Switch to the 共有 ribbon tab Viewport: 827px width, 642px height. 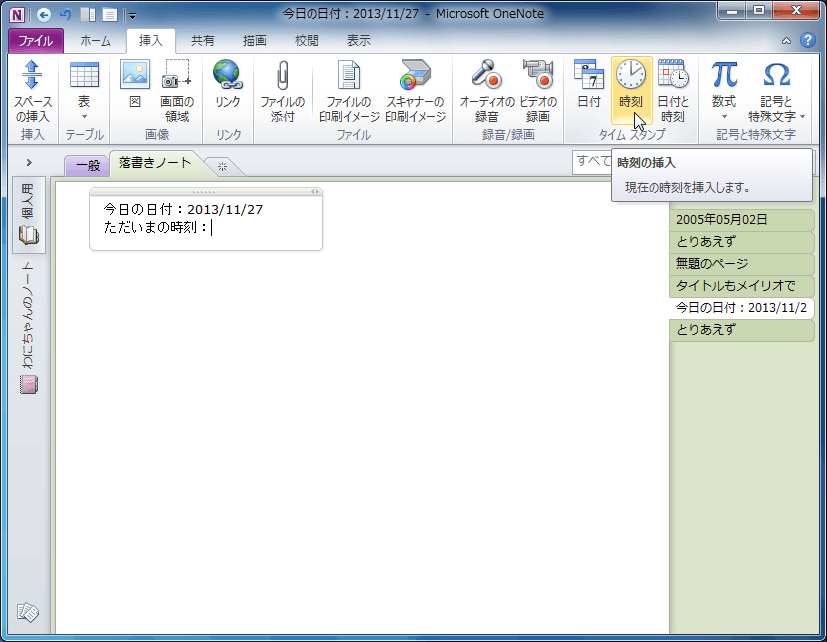point(203,41)
